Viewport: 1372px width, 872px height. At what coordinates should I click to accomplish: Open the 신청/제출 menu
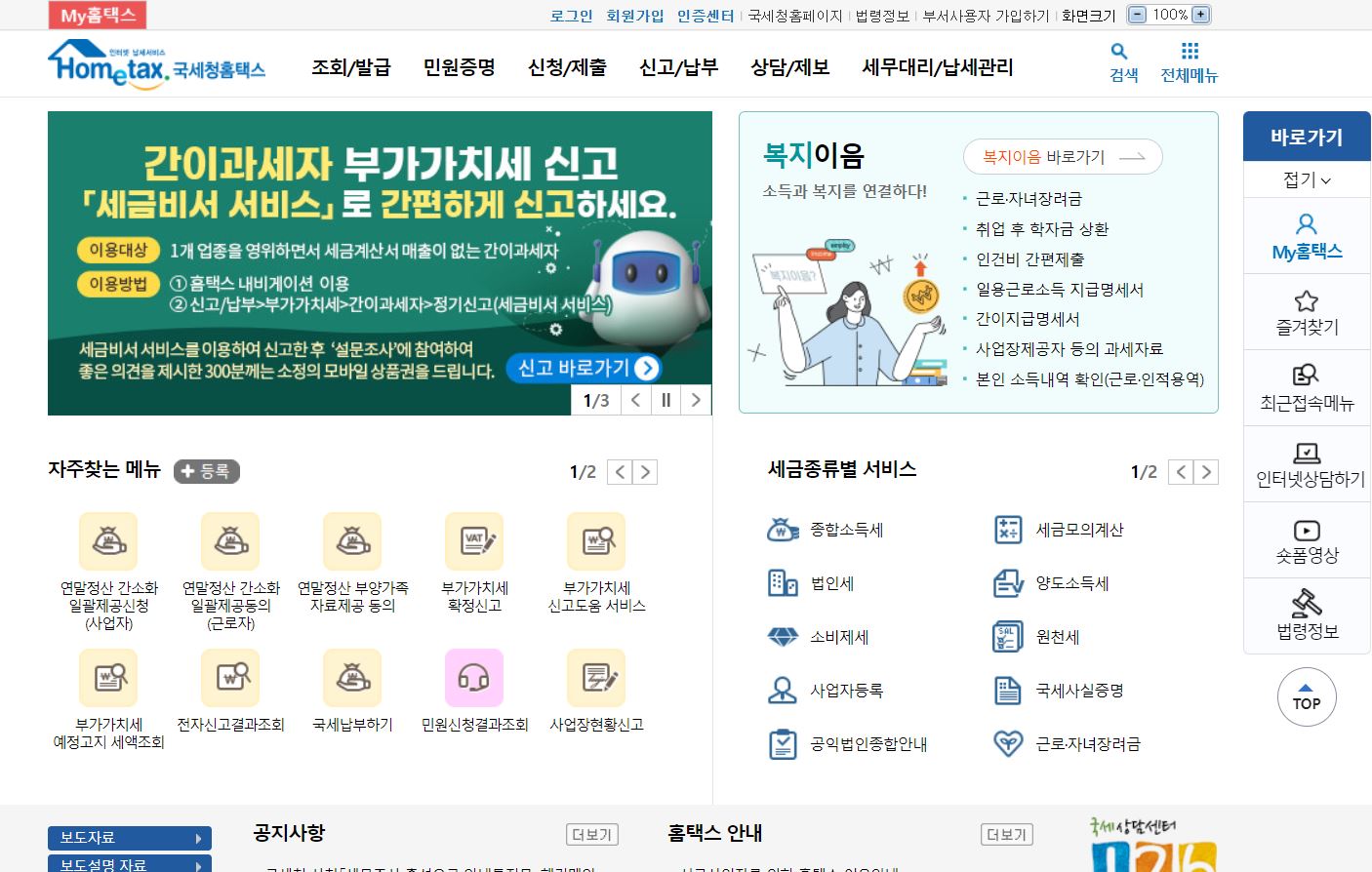[x=567, y=67]
